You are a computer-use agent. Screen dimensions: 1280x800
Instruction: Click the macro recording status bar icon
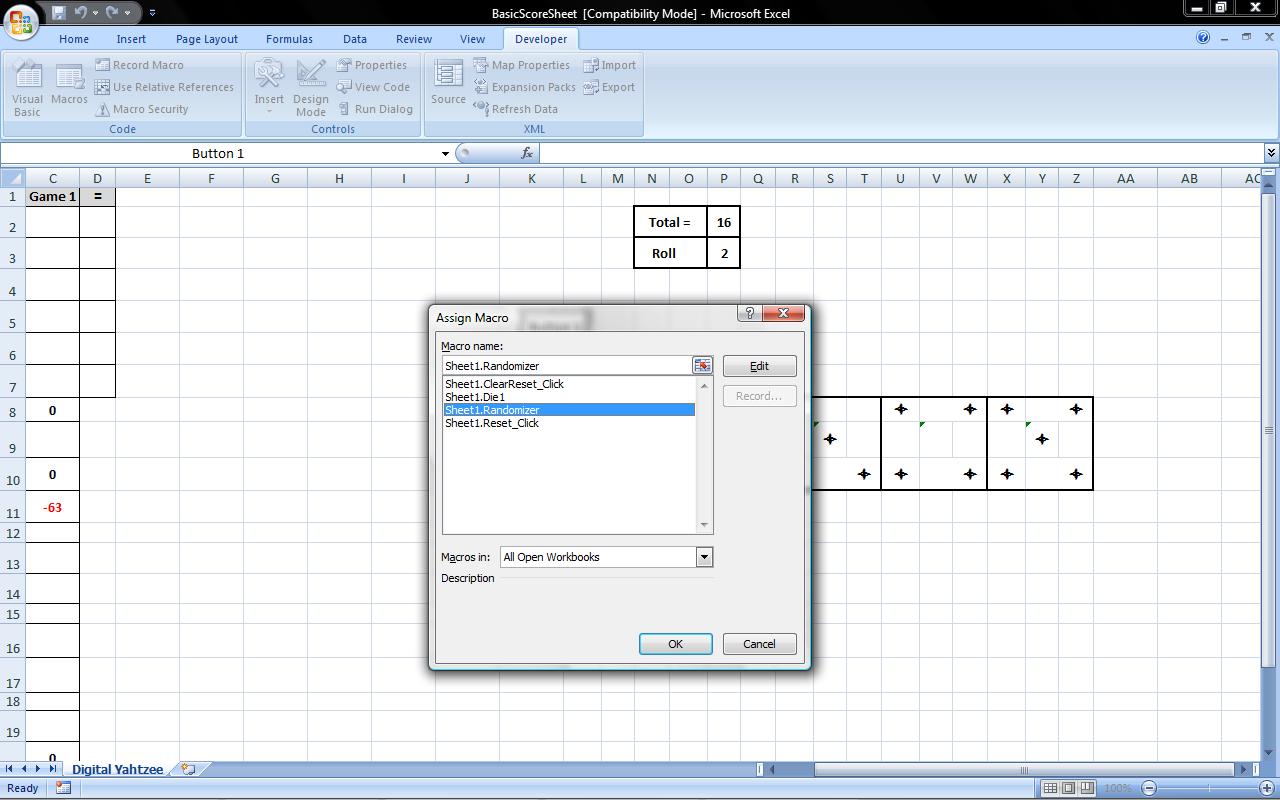pyautogui.click(x=63, y=788)
